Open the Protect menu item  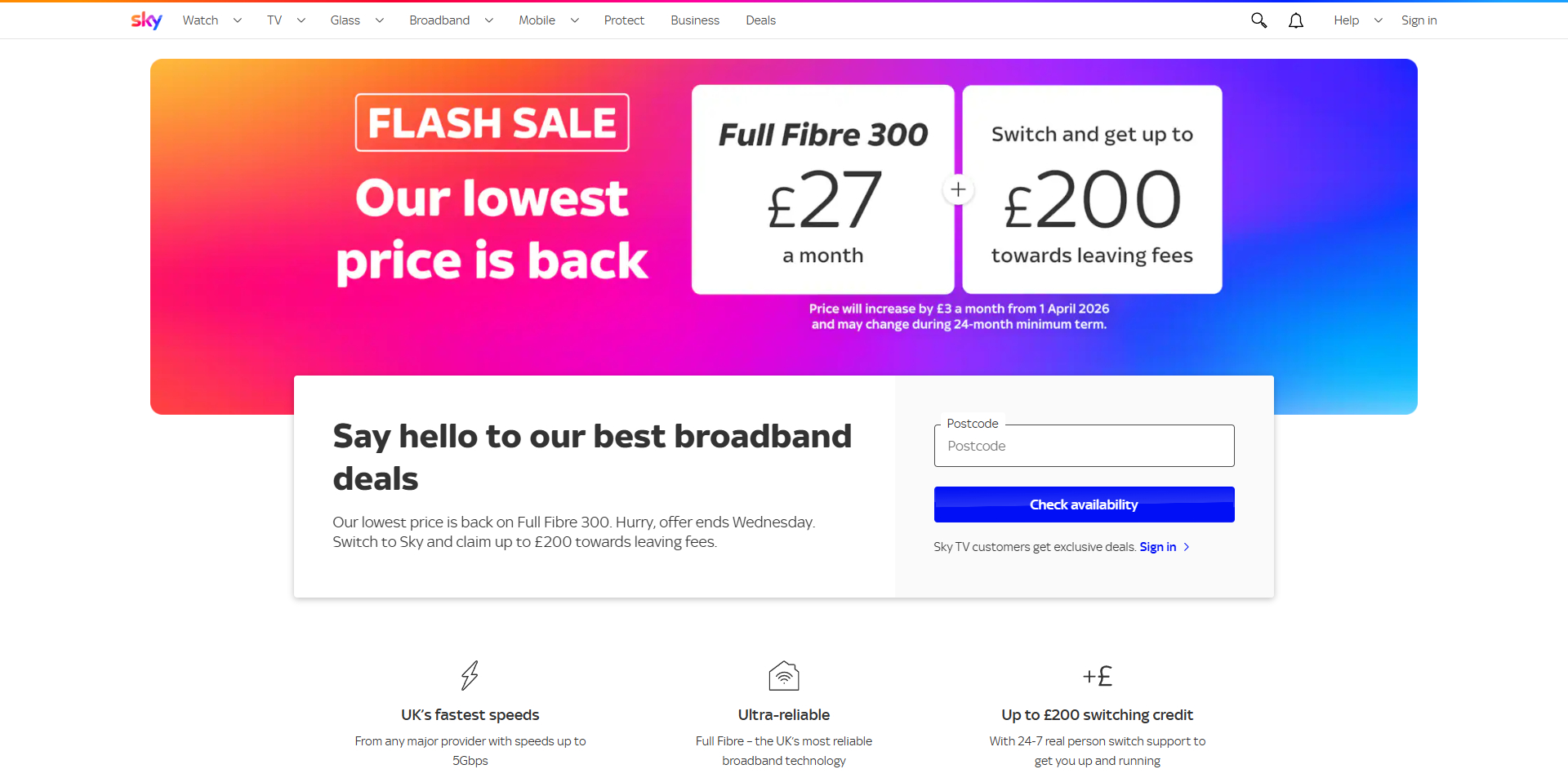tap(624, 20)
